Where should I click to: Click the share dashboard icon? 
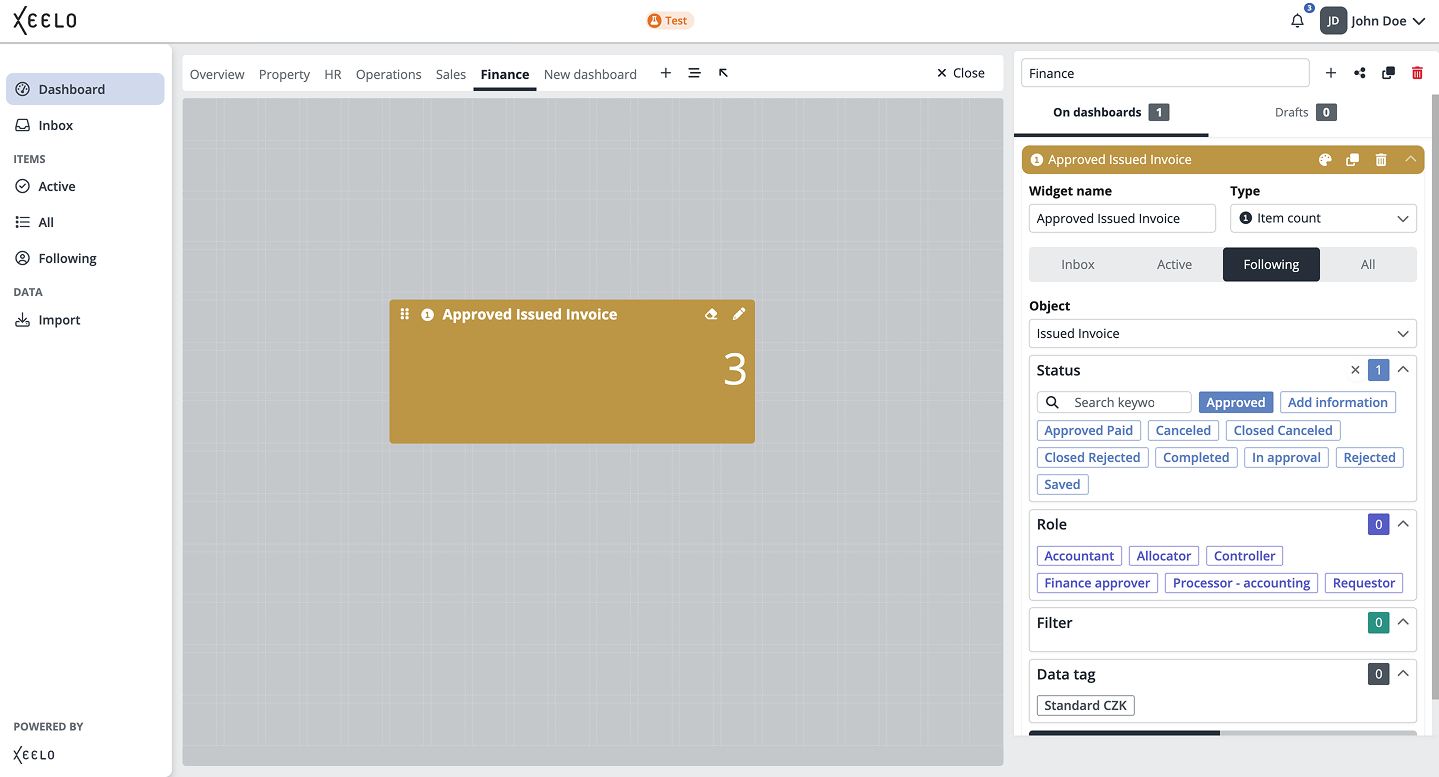[1360, 73]
